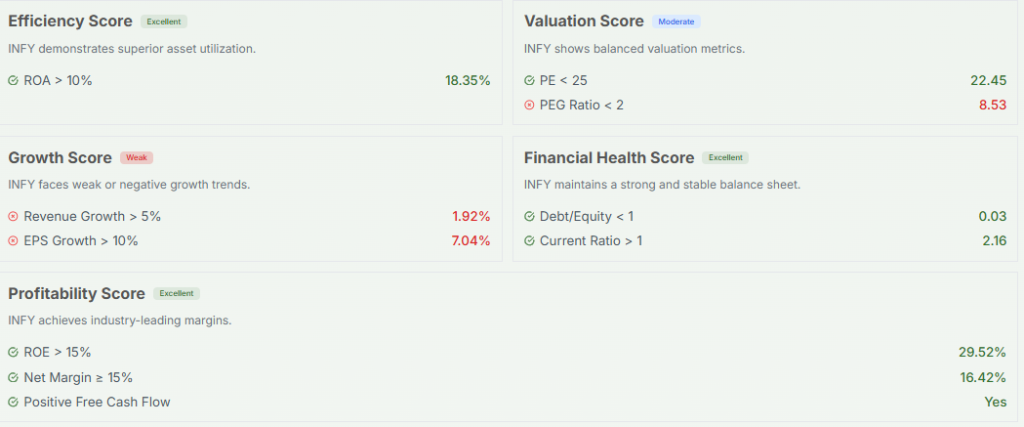1024x427 pixels.
Task: Click the 2.16 Current Ratio value
Action: coord(995,241)
